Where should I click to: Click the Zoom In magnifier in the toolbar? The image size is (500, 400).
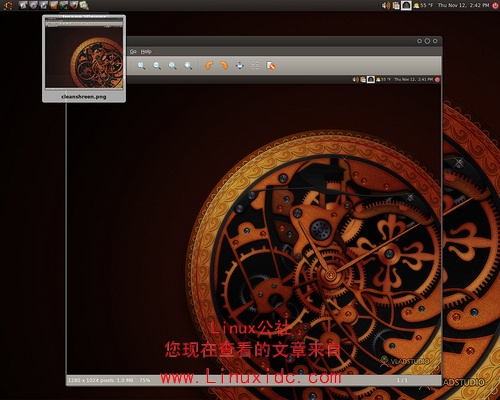(x=141, y=66)
